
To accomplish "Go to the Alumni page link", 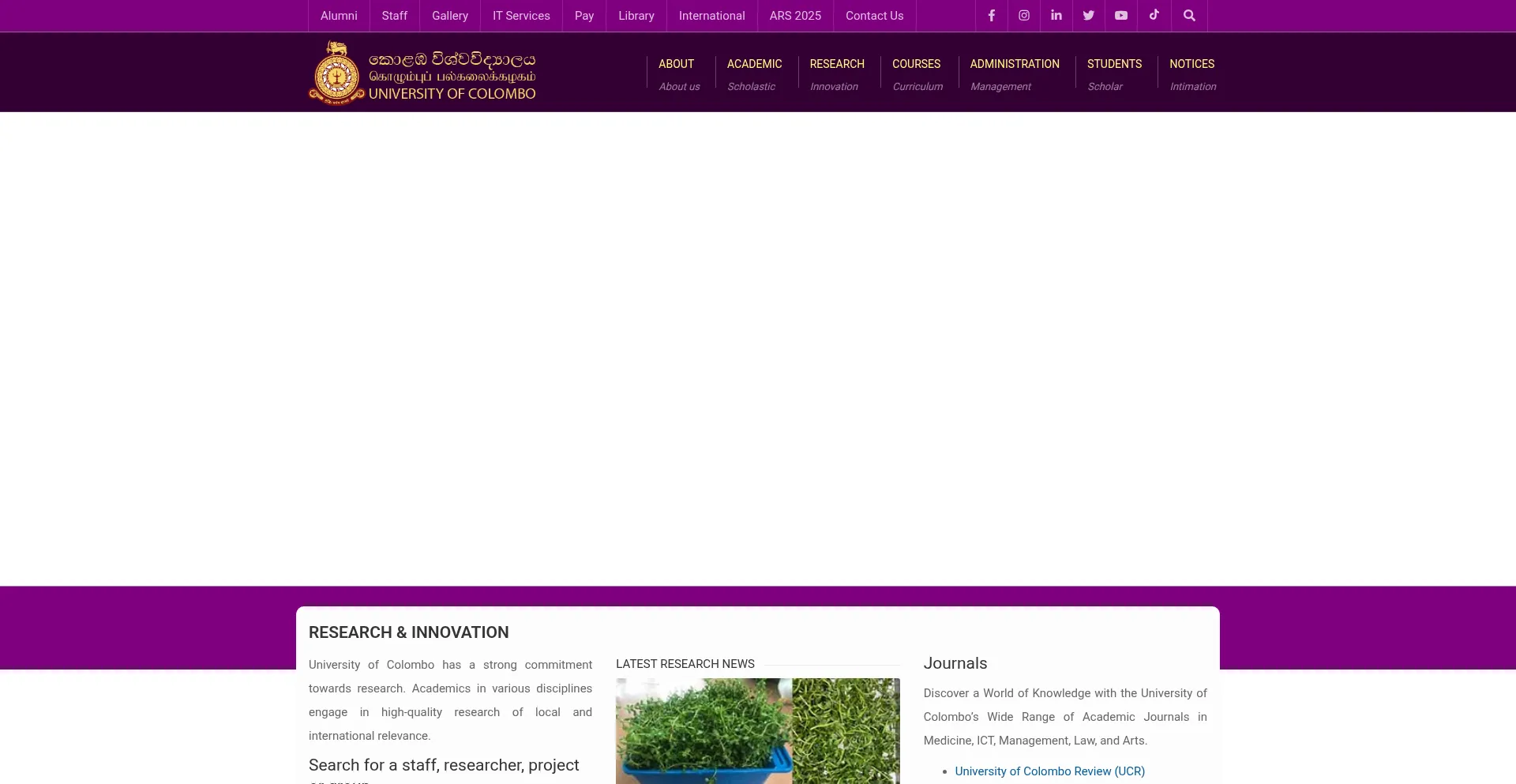I will (x=339, y=16).
